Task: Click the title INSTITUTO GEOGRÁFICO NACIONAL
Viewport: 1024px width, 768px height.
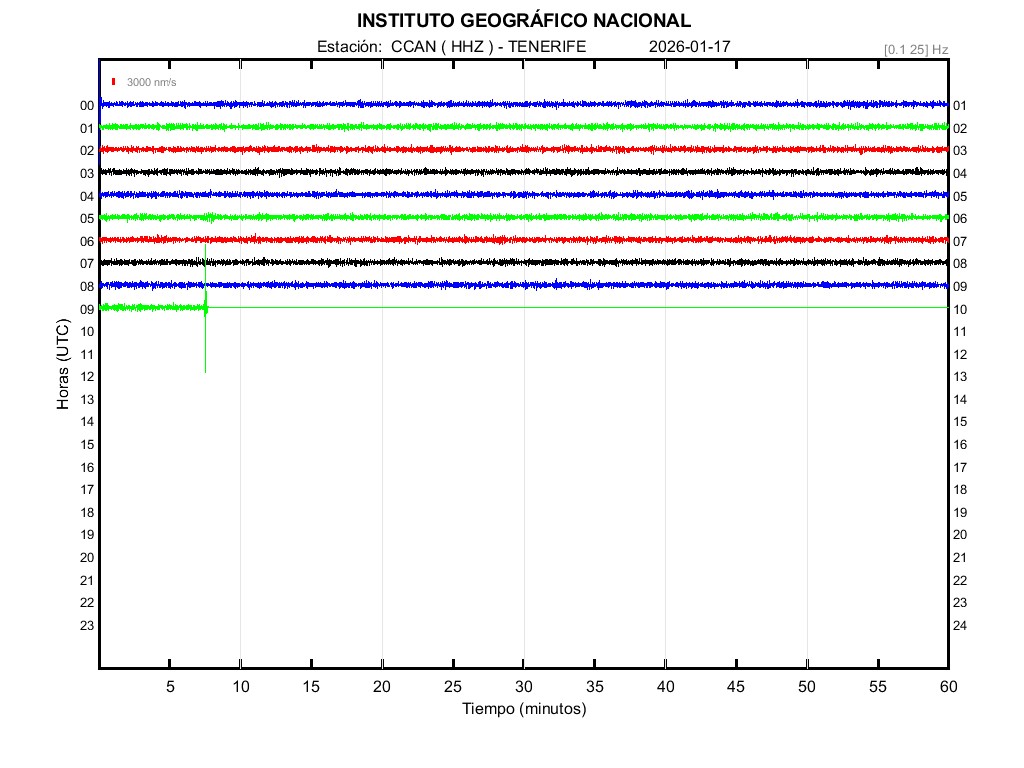Action: 523,21
